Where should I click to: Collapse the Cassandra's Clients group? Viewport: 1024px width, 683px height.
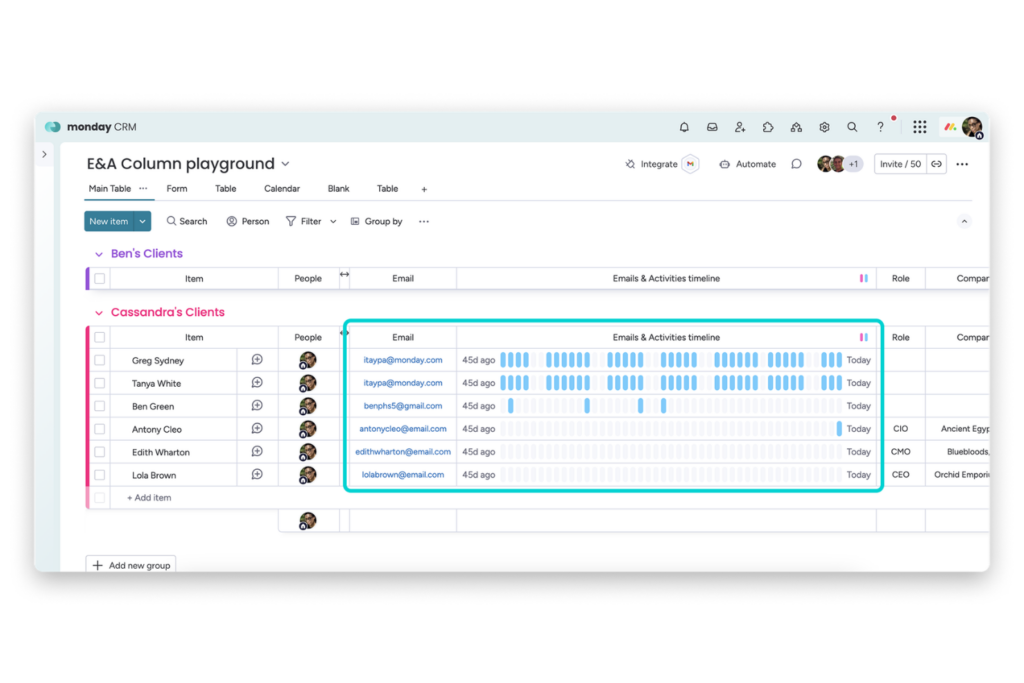99,313
